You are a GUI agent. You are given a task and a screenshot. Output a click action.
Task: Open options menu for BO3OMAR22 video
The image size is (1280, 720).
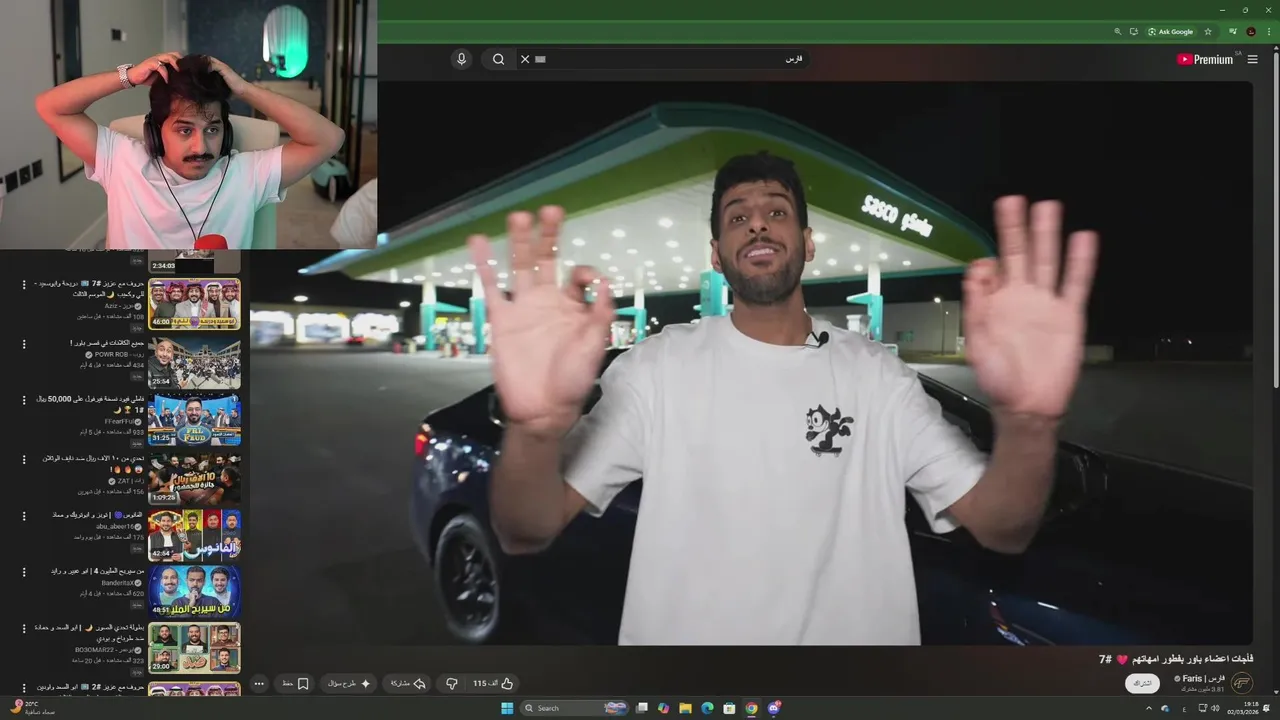point(24,629)
